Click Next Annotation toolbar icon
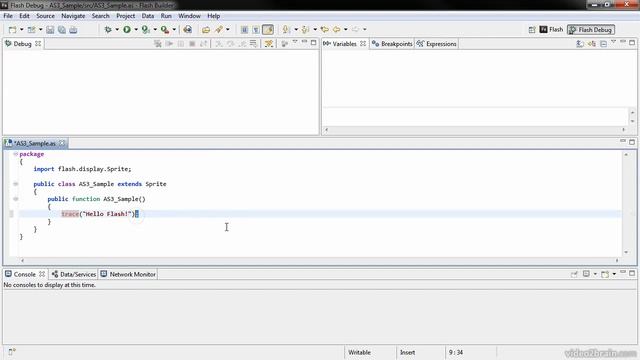The height and width of the screenshot is (360, 640). 287,29
